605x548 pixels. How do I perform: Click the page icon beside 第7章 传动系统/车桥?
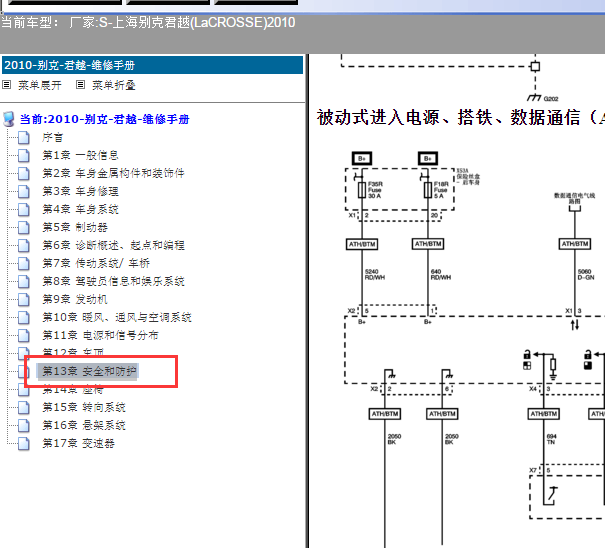tap(24, 264)
